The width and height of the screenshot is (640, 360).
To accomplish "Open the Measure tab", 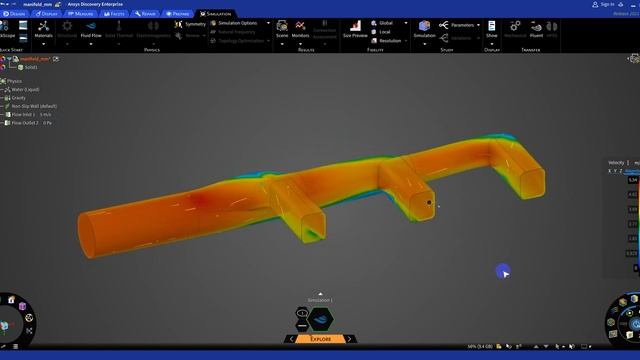I will point(80,14).
